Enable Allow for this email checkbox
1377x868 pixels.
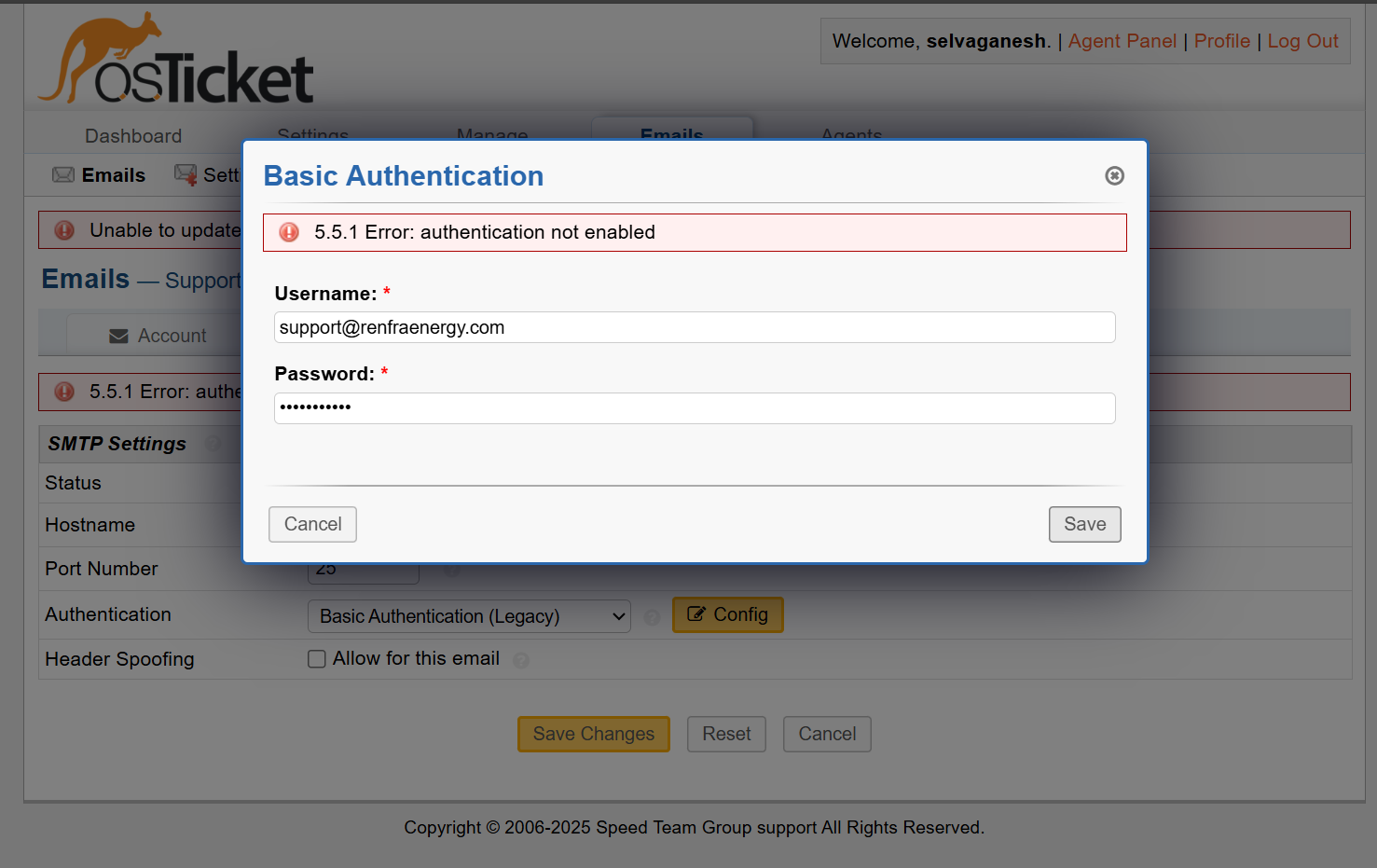point(317,659)
